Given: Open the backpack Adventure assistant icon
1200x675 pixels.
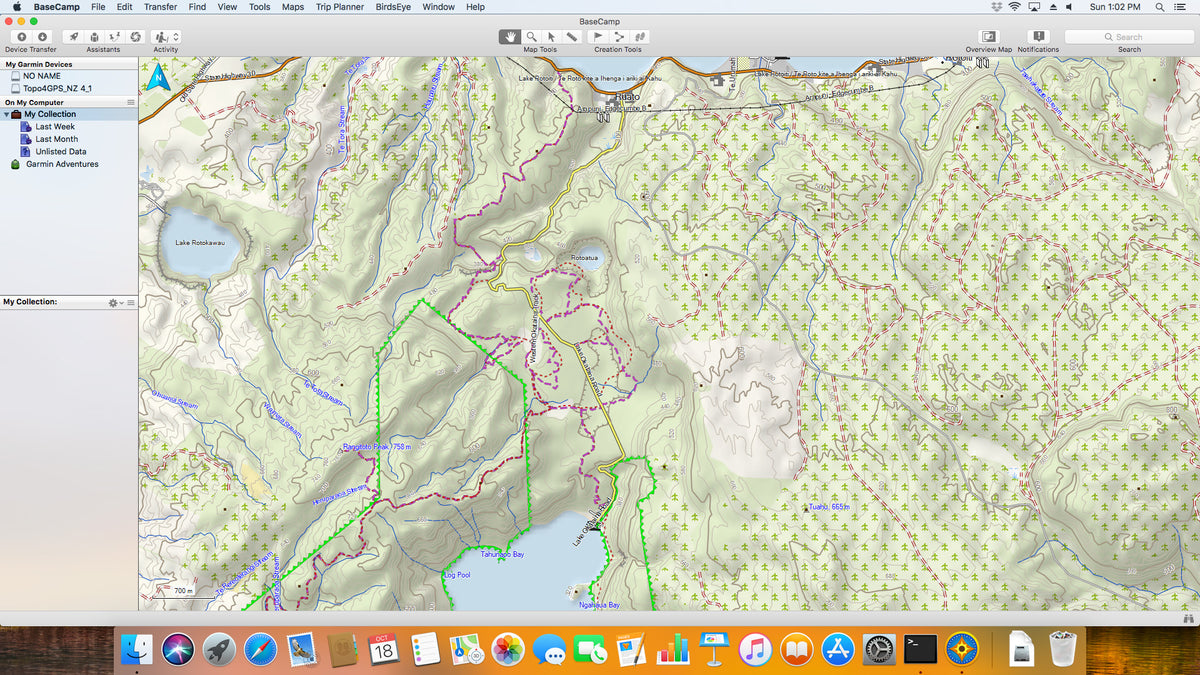Looking at the screenshot, I should 94,37.
